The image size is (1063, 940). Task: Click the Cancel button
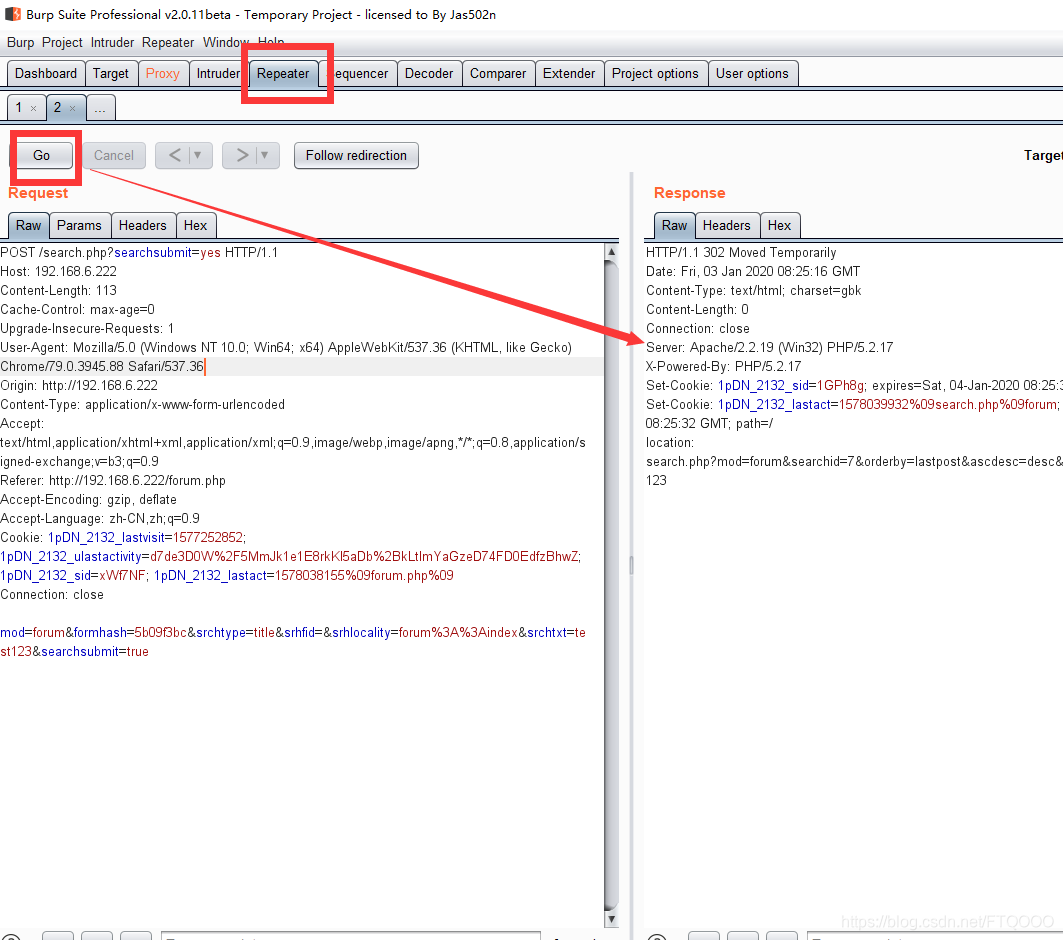coord(114,155)
